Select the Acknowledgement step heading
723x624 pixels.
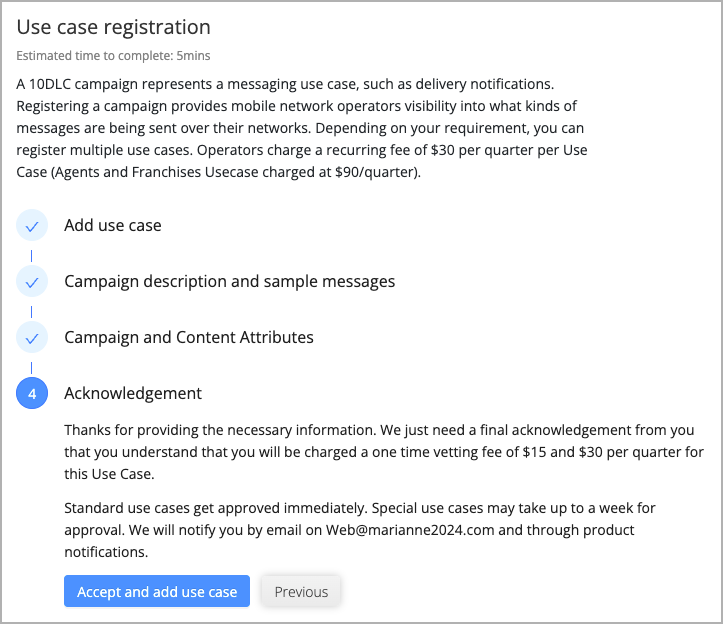(133, 393)
